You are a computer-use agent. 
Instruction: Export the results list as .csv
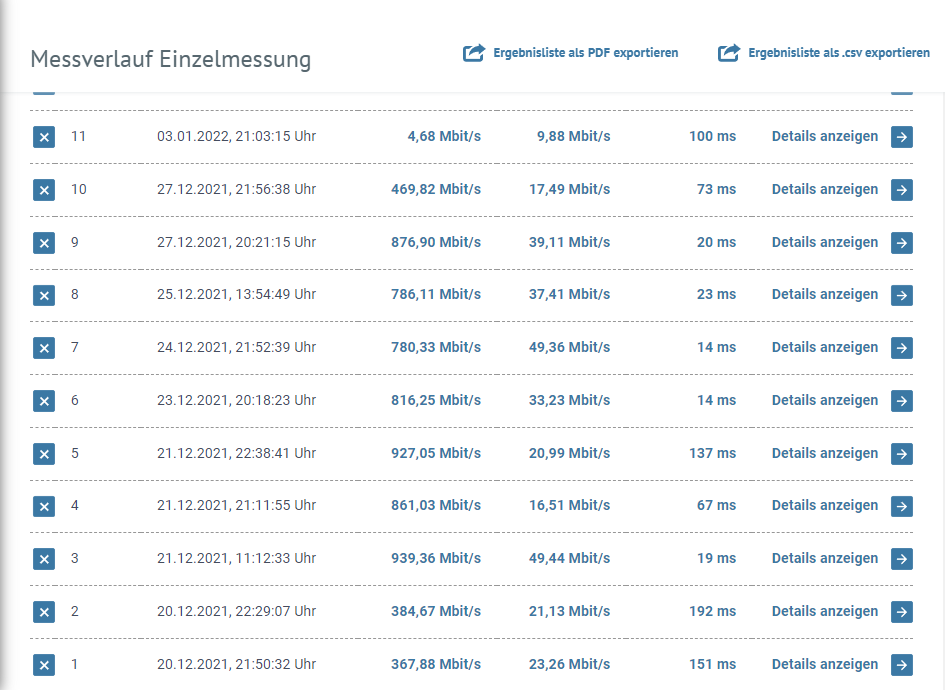(x=838, y=53)
